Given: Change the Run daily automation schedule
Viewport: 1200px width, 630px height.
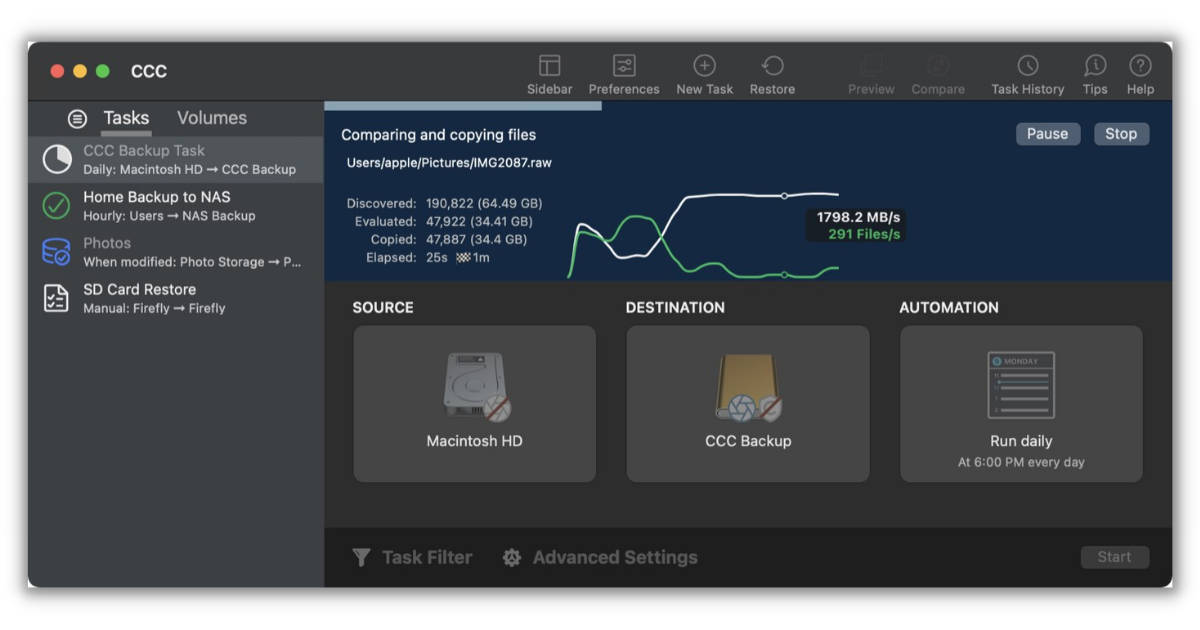Looking at the screenshot, I should point(1021,403).
